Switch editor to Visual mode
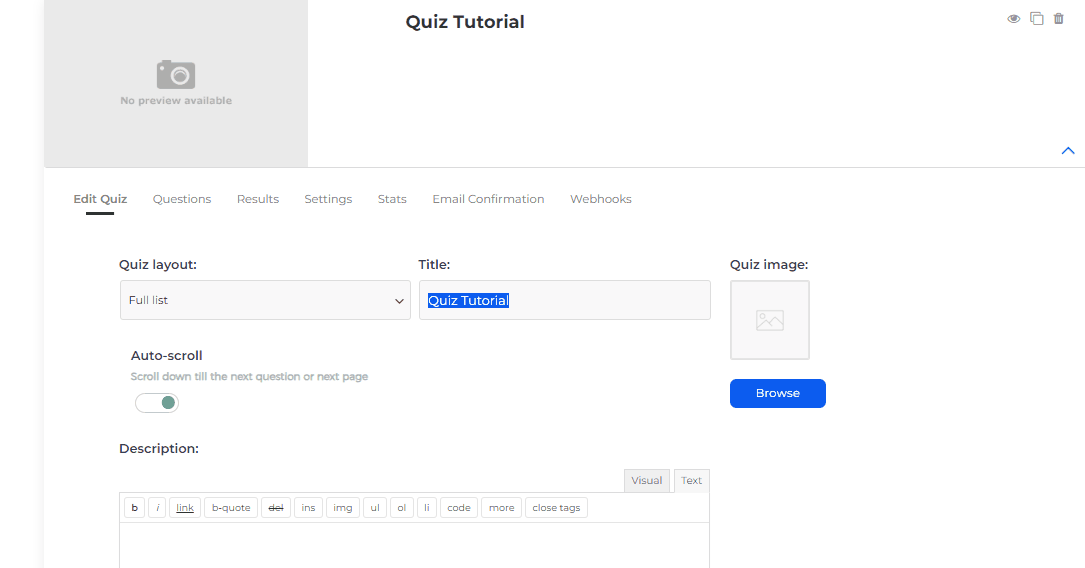 (646, 481)
